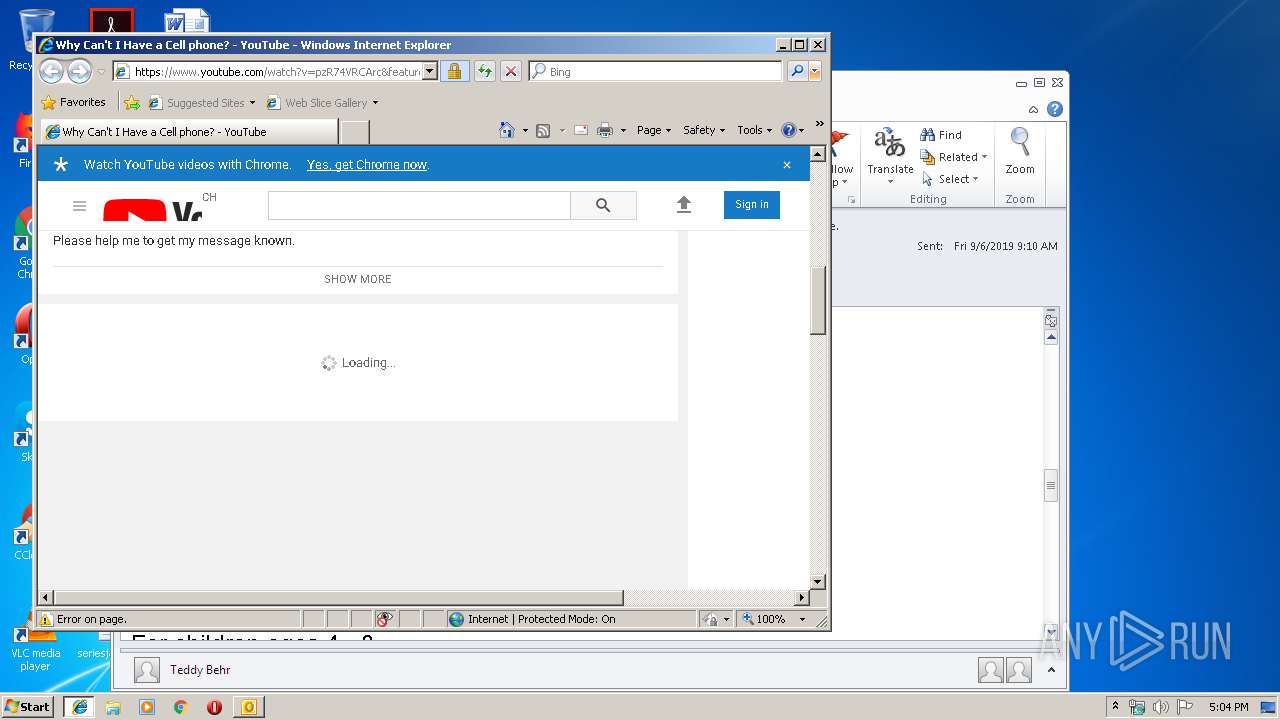Select the Why Can't I Have a Cell phone tab
This screenshot has width=1280, height=720.
tap(188, 132)
